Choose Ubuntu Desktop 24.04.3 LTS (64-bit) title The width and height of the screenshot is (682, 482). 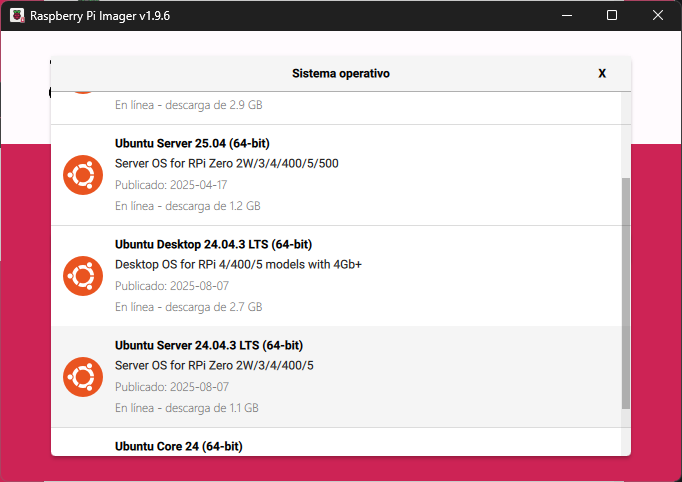tap(213, 244)
